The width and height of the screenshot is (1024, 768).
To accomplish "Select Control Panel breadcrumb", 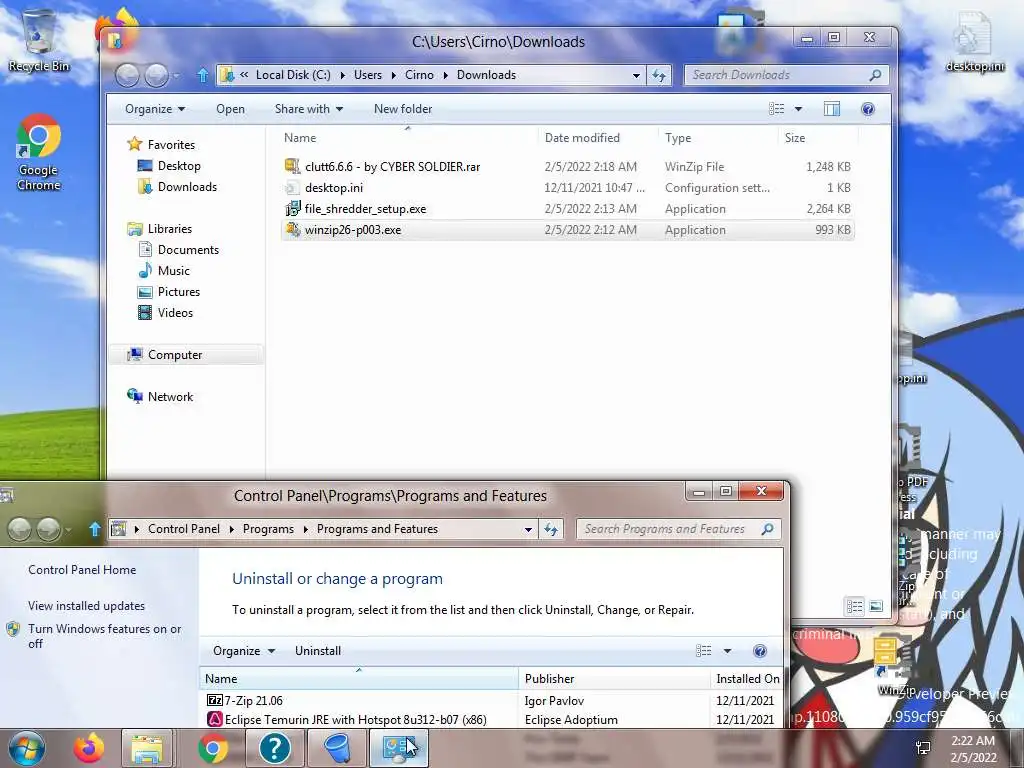I will pos(184,529).
